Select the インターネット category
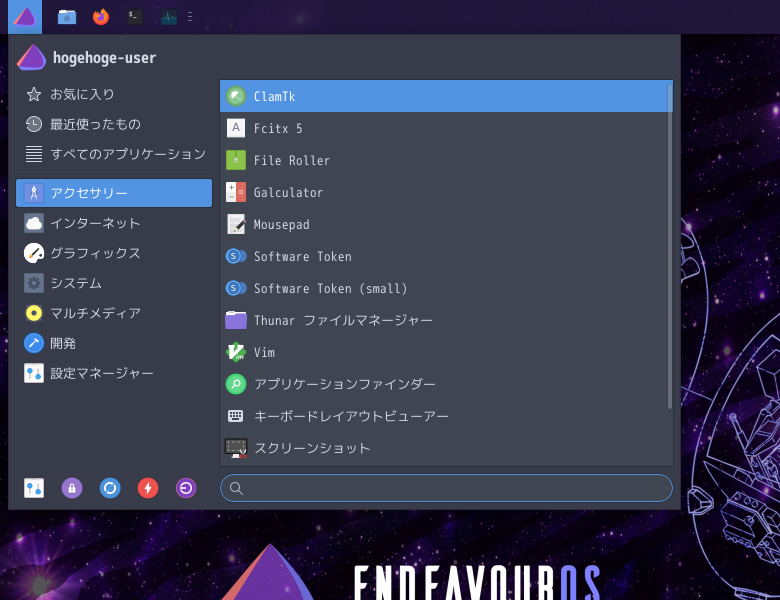The width and height of the screenshot is (780, 600). click(x=114, y=223)
